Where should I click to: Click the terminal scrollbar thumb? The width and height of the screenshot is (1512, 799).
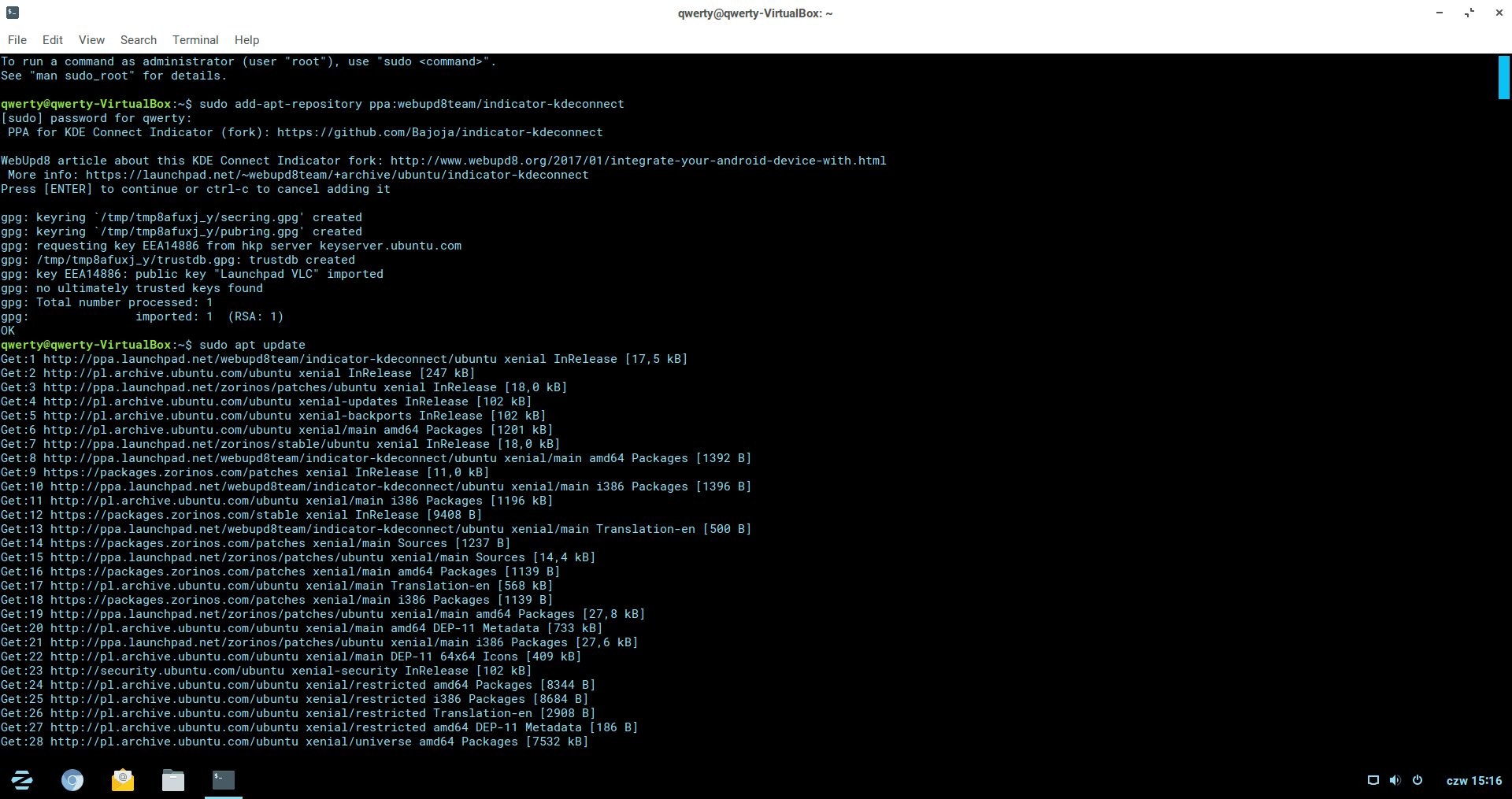pyautogui.click(x=1503, y=77)
